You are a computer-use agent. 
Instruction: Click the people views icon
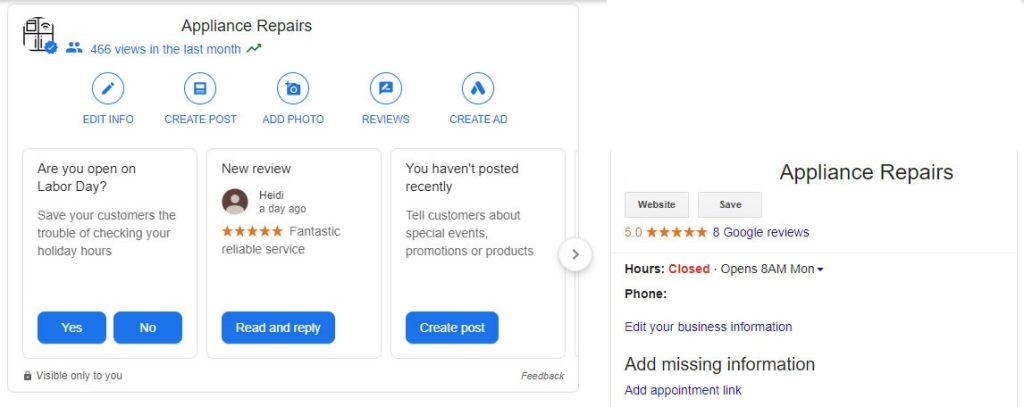pos(74,48)
